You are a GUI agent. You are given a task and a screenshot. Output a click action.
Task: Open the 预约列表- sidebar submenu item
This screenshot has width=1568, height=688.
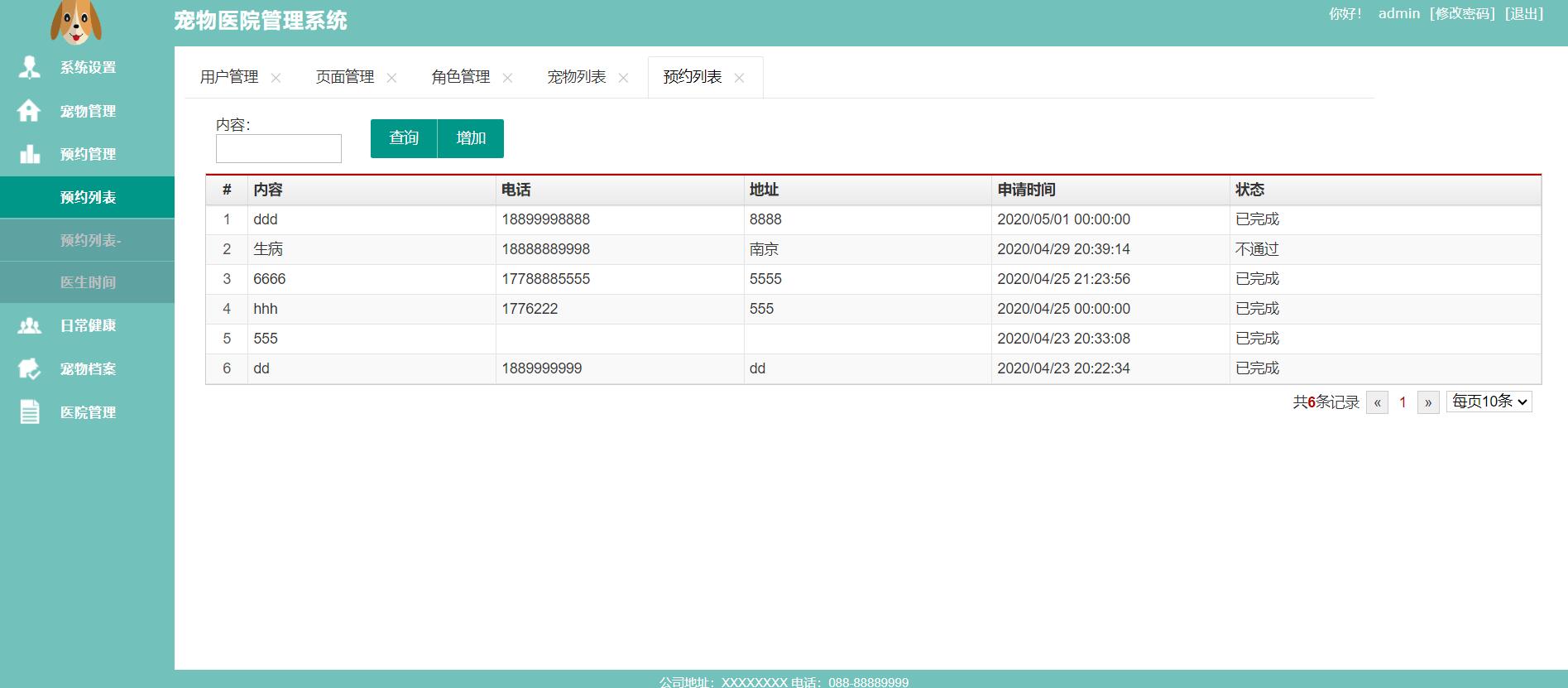tap(87, 240)
